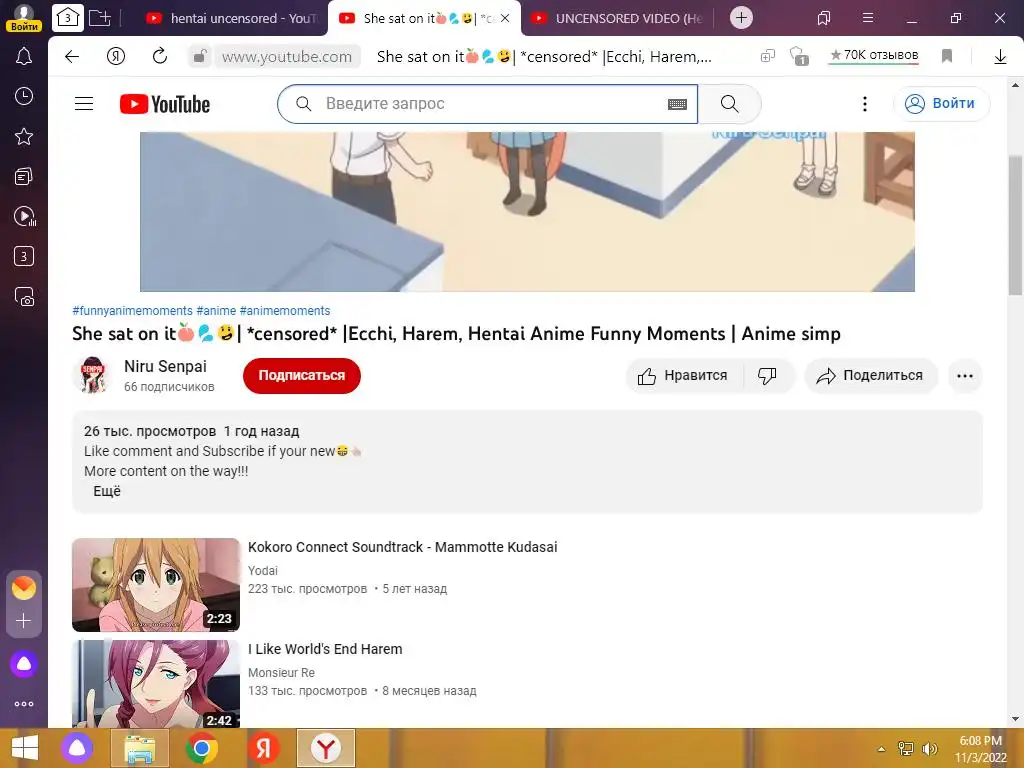Launch Google Chrome from the taskbar

click(202, 748)
